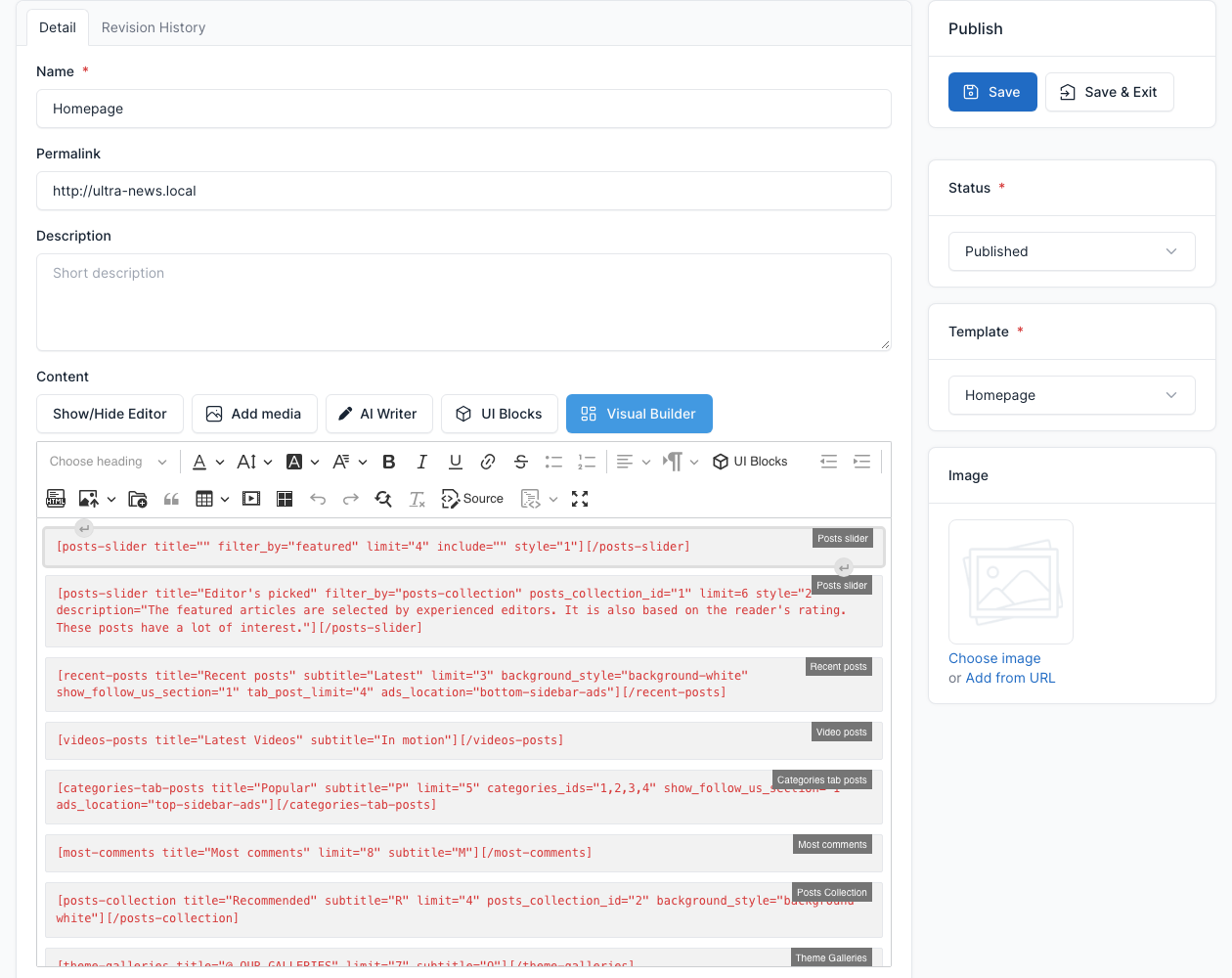Viewport: 1232px width, 978px height.
Task: Click the insert media embed icon
Action: [x=251, y=499]
